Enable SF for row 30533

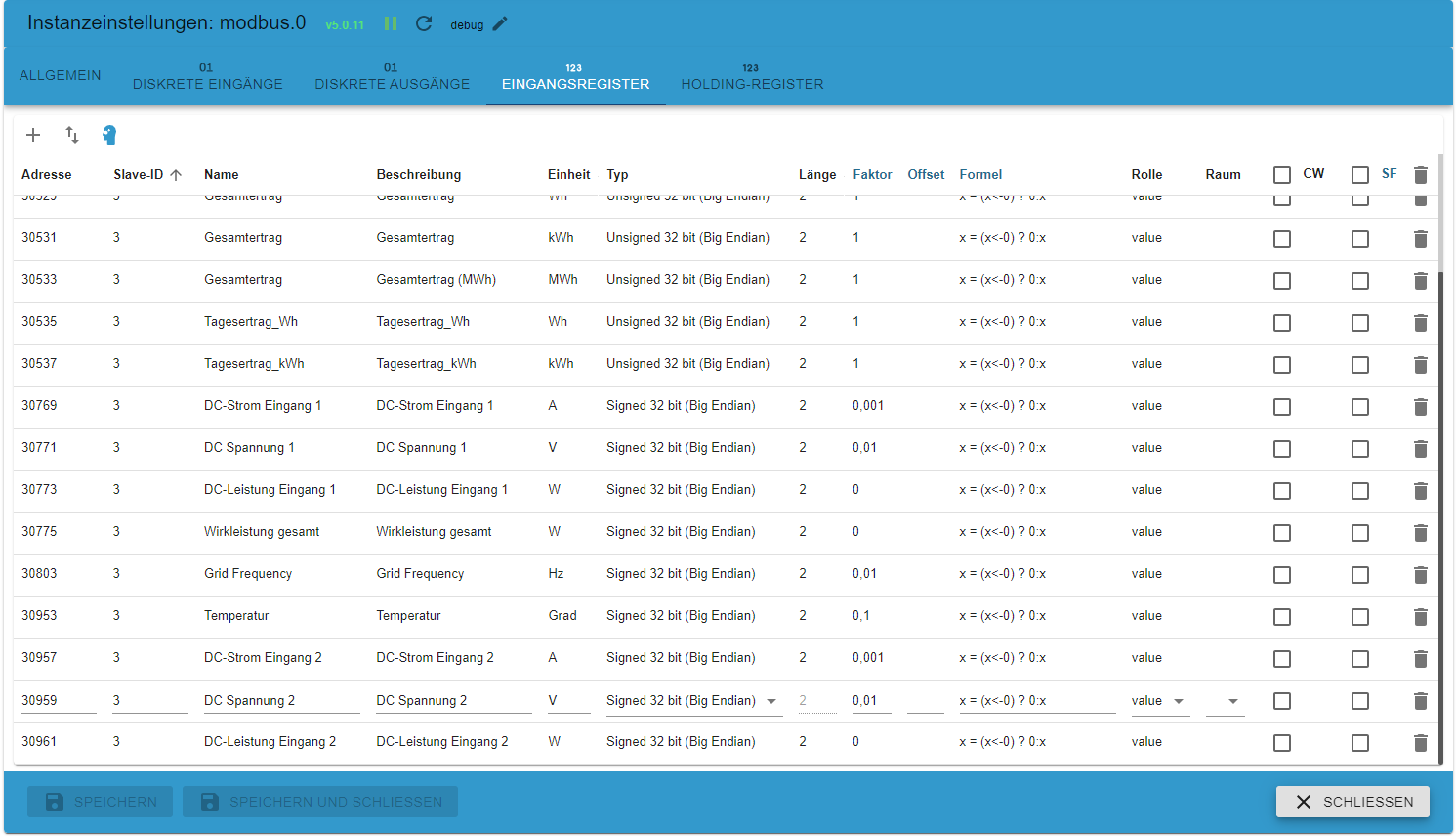[x=1360, y=281]
